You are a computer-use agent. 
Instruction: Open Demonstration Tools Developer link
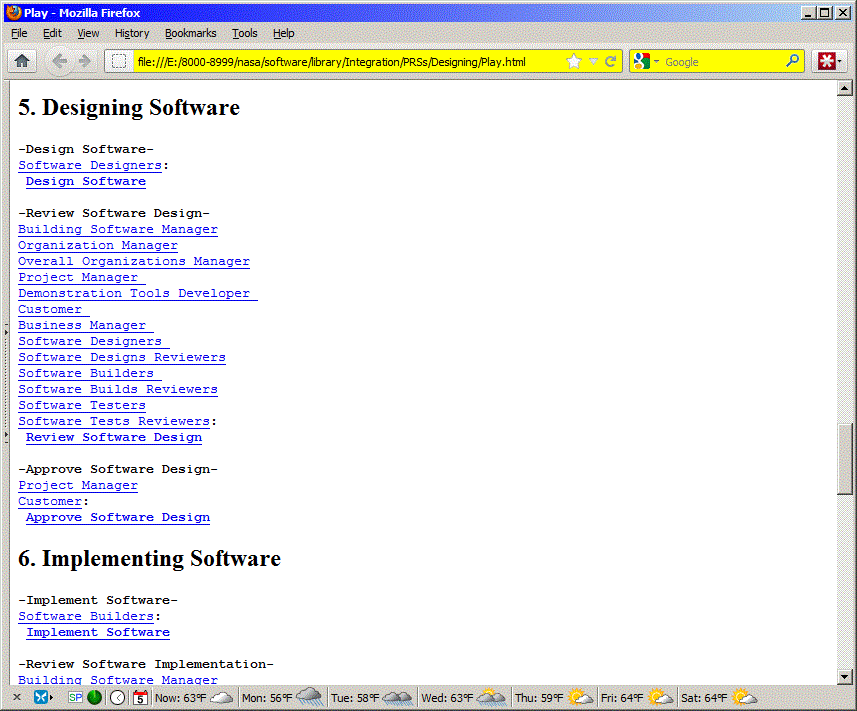tap(138, 293)
